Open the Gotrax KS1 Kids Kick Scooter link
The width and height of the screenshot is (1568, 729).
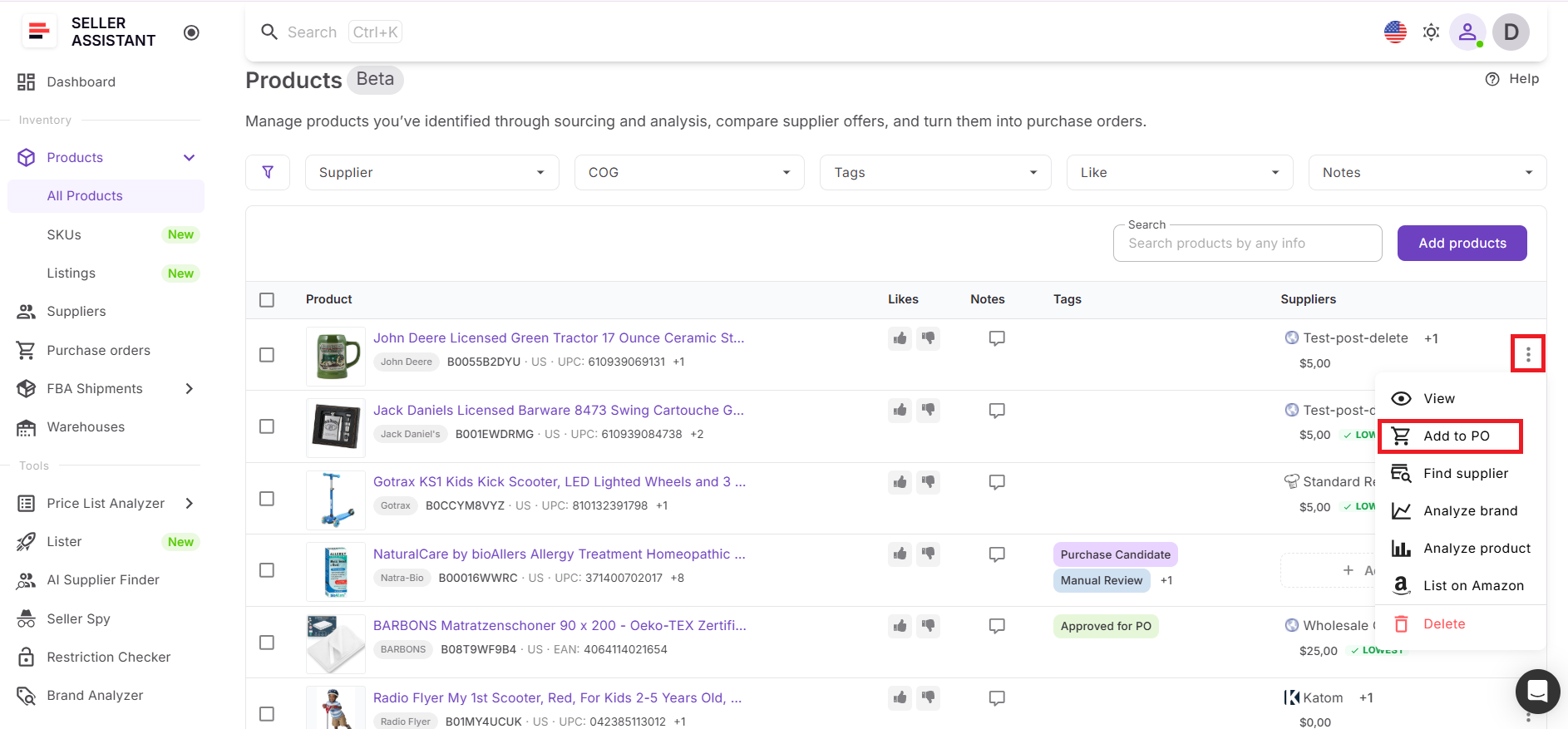(560, 482)
